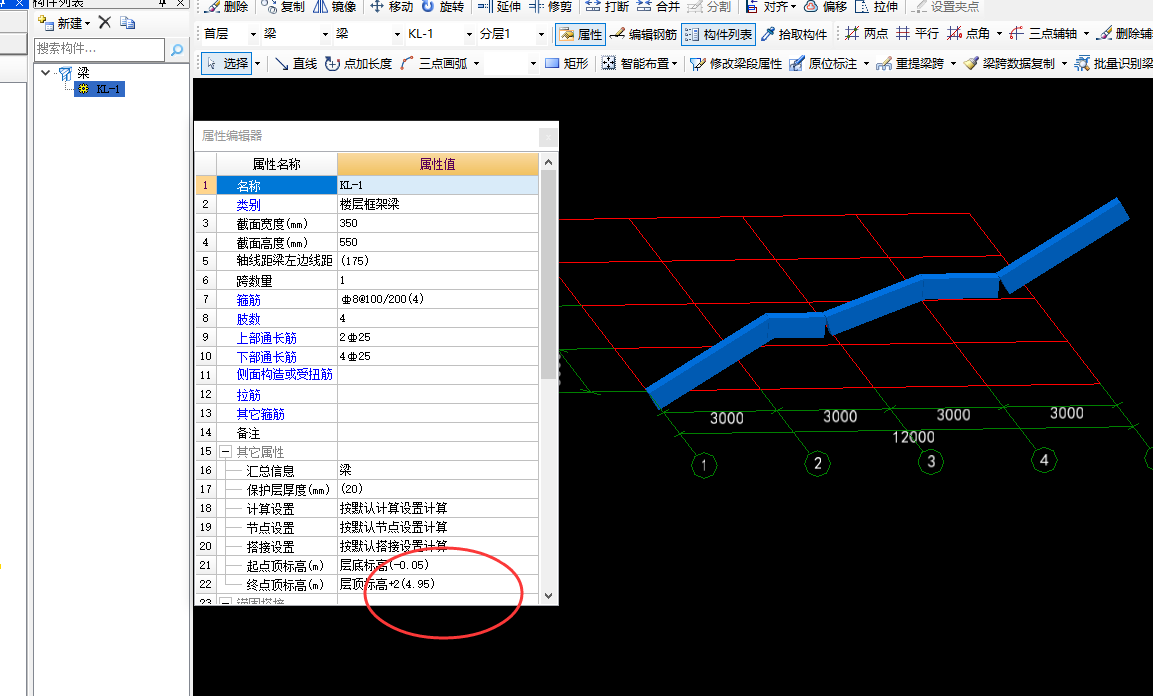Collapse the 梁 tree node
This screenshot has height=696, width=1153.
pyautogui.click(x=46, y=72)
